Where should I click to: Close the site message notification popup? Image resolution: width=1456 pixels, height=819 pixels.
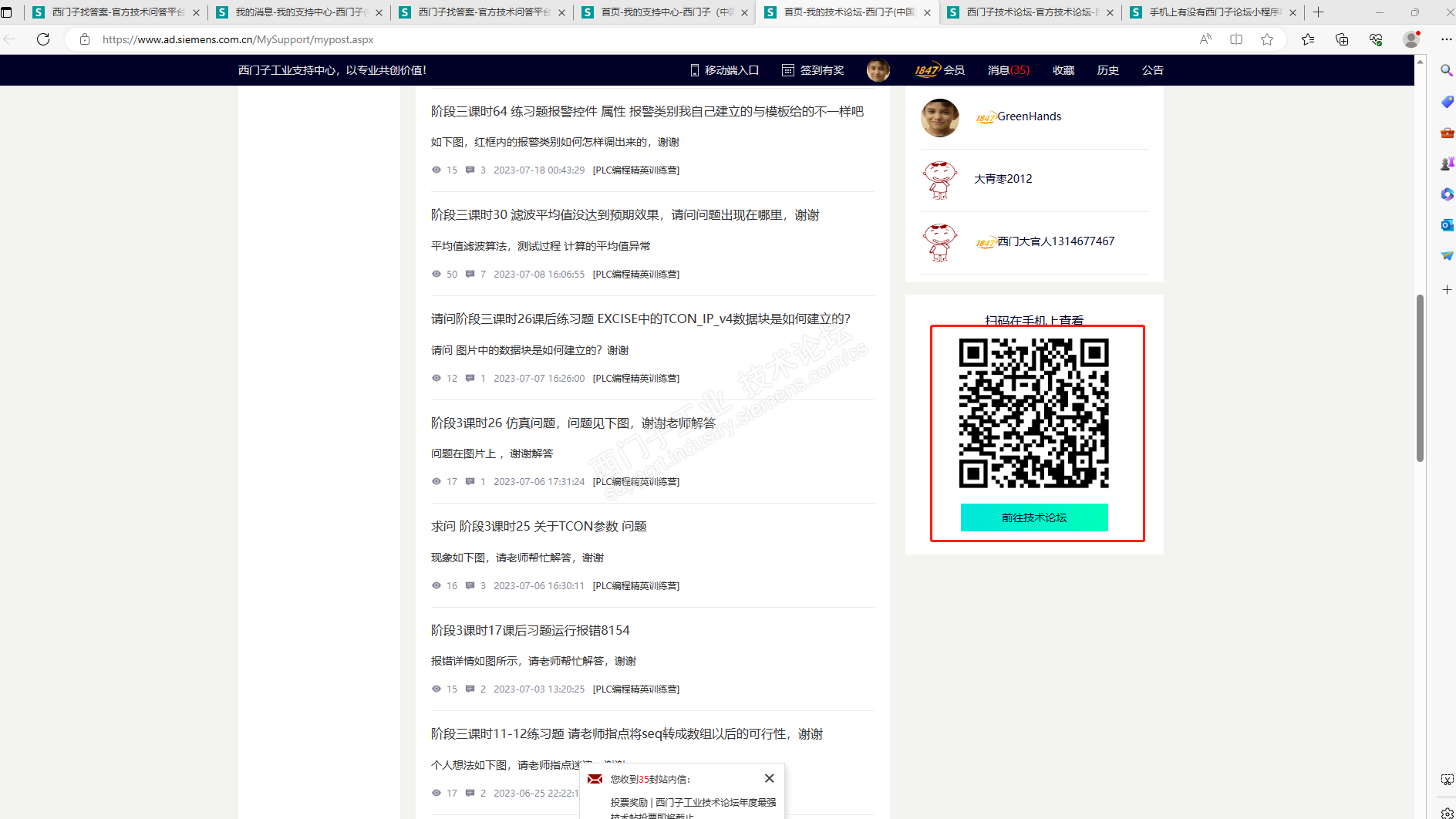(x=769, y=778)
